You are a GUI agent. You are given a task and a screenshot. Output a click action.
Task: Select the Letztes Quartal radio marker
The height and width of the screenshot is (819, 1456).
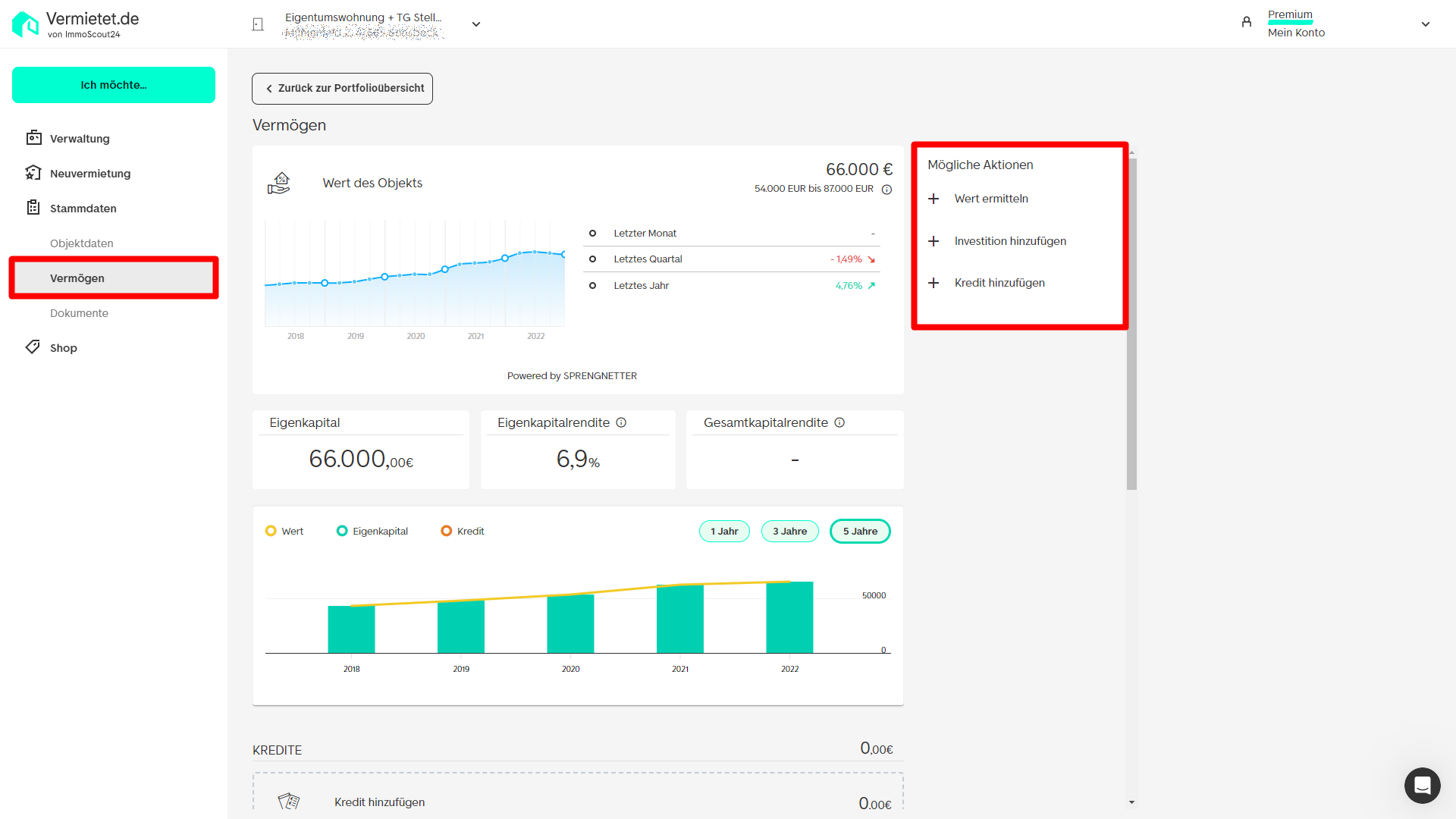tap(592, 259)
